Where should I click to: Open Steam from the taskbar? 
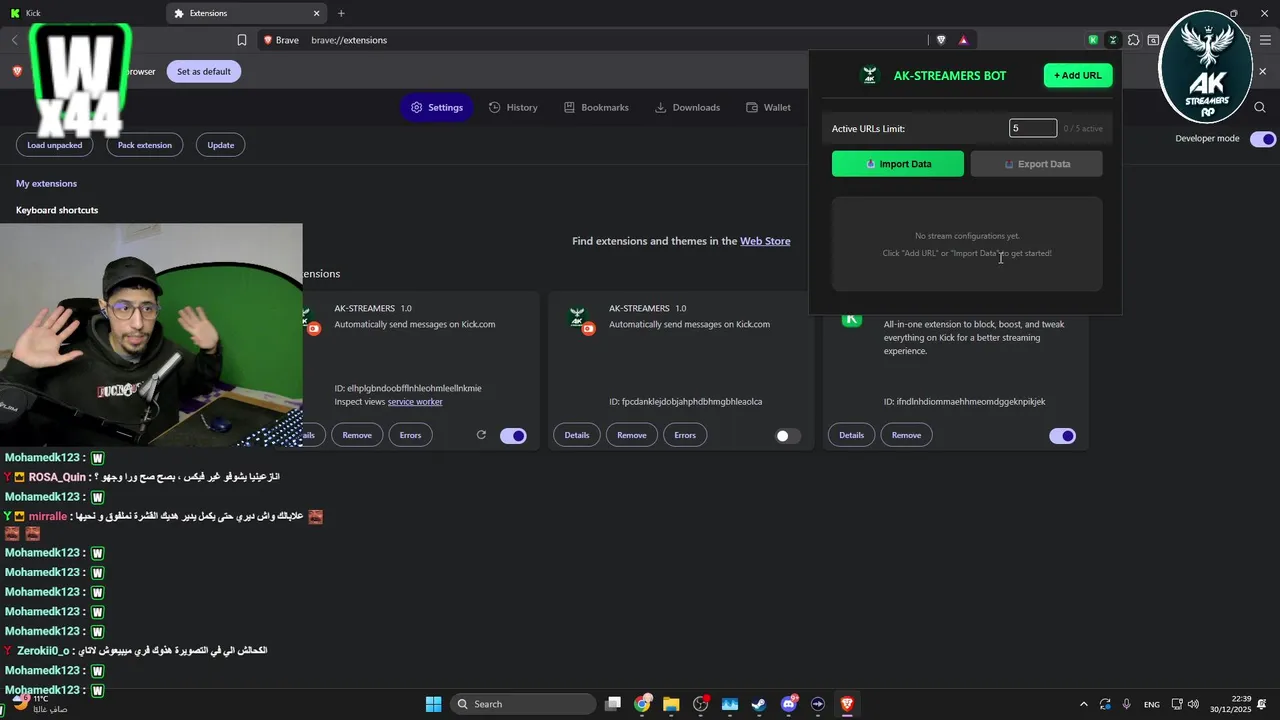[x=759, y=704]
